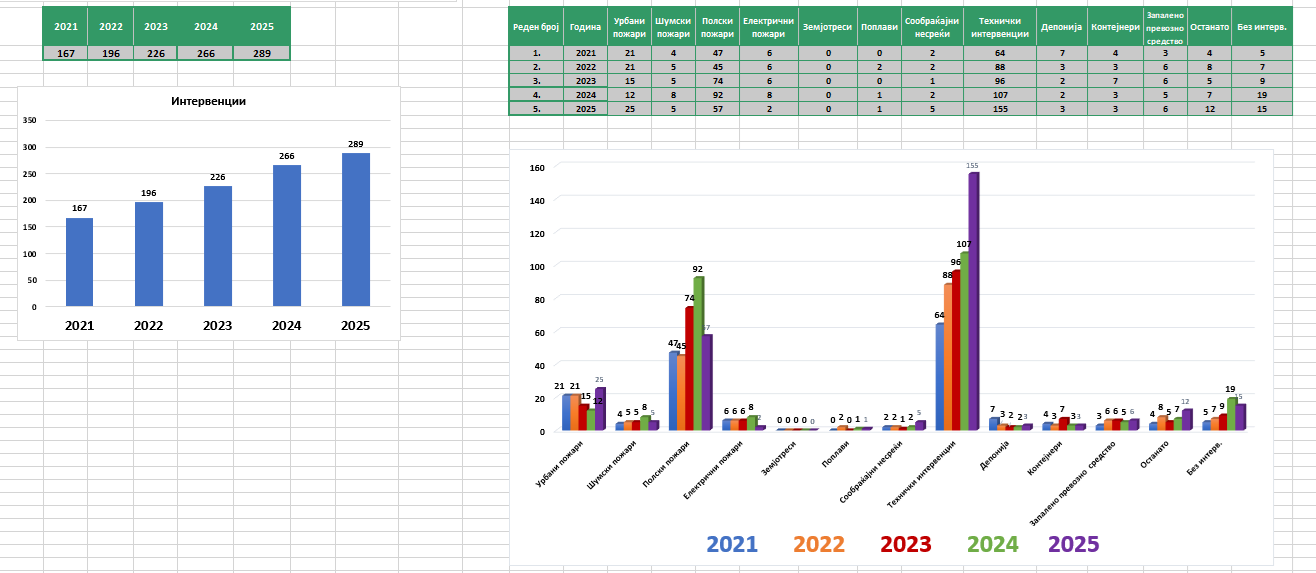Click the 2021 axis label under blue bar chart

coord(79,325)
